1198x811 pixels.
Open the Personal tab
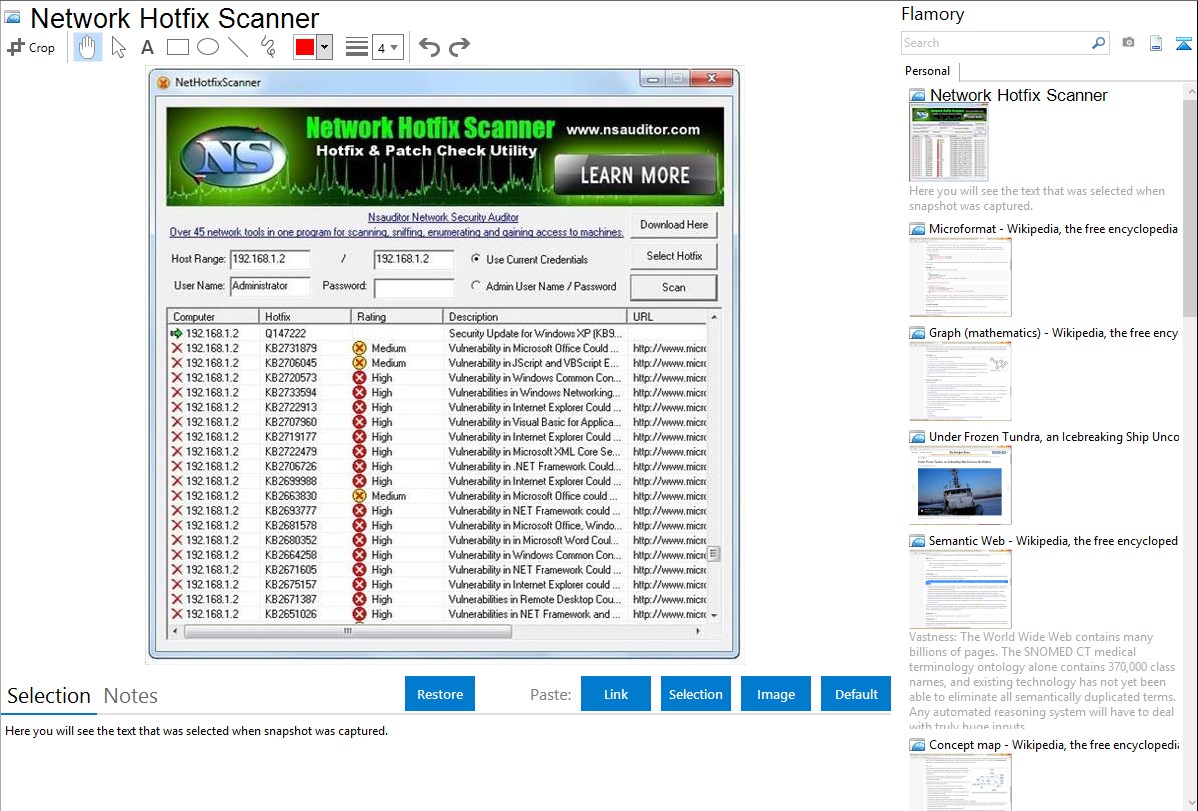[927, 70]
